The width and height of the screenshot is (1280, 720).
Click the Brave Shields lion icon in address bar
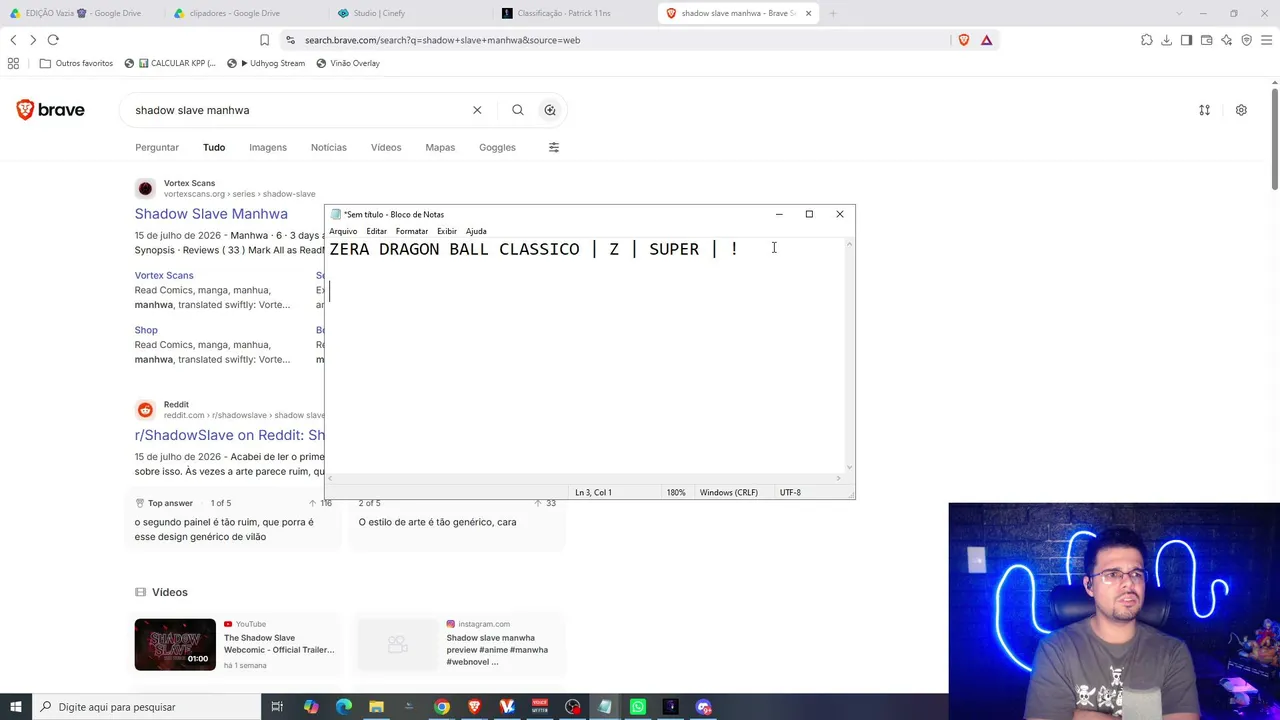pyautogui.click(x=964, y=40)
